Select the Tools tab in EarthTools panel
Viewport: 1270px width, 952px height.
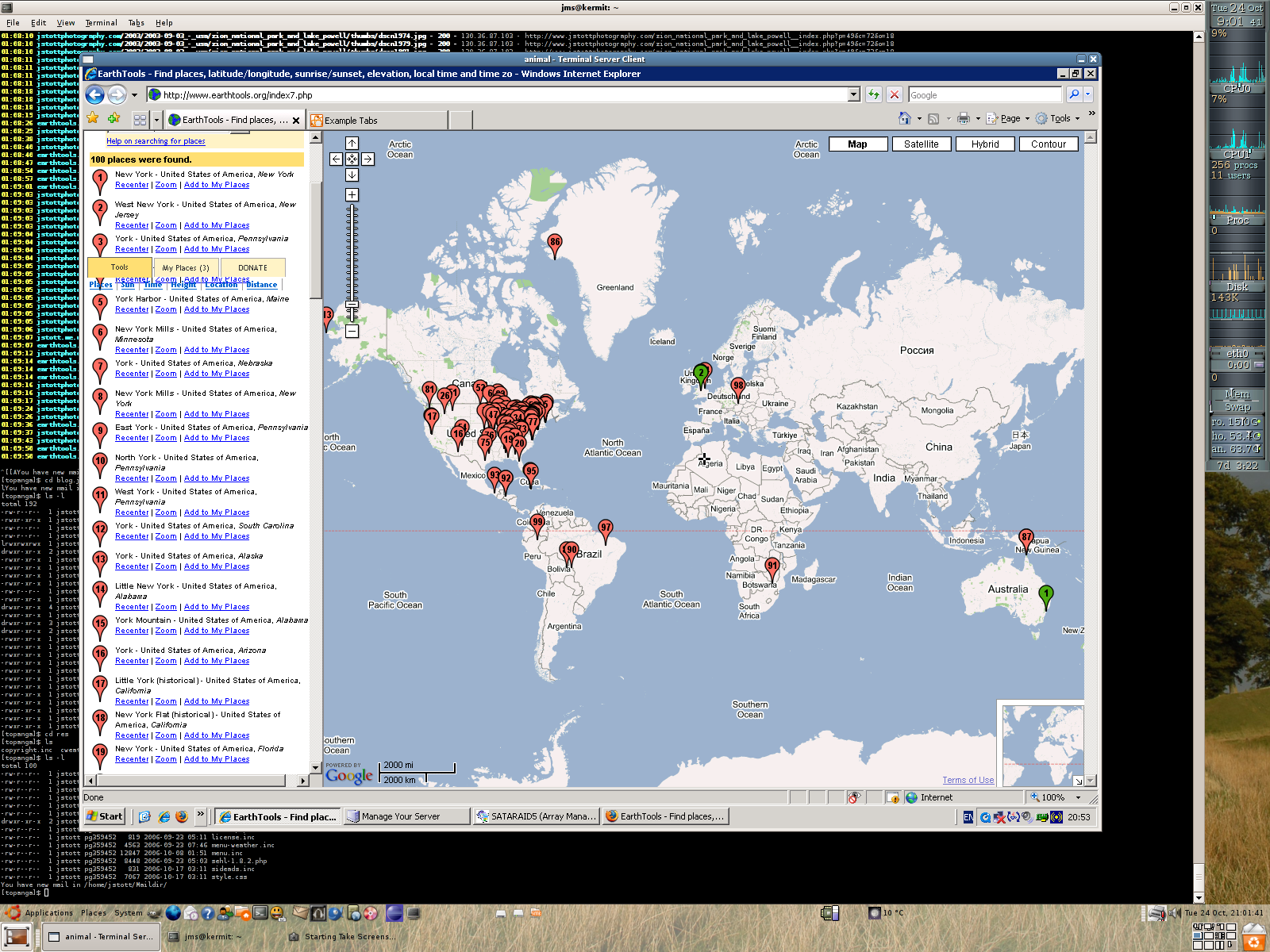(x=120, y=267)
